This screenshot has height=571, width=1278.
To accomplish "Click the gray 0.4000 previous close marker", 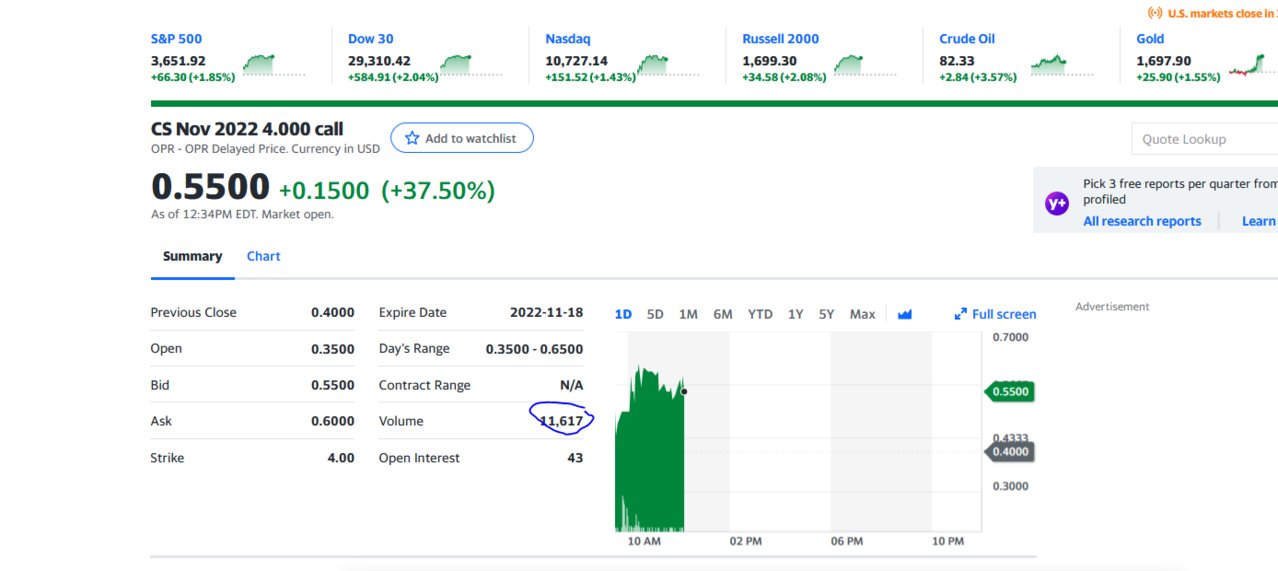I will click(x=1009, y=452).
